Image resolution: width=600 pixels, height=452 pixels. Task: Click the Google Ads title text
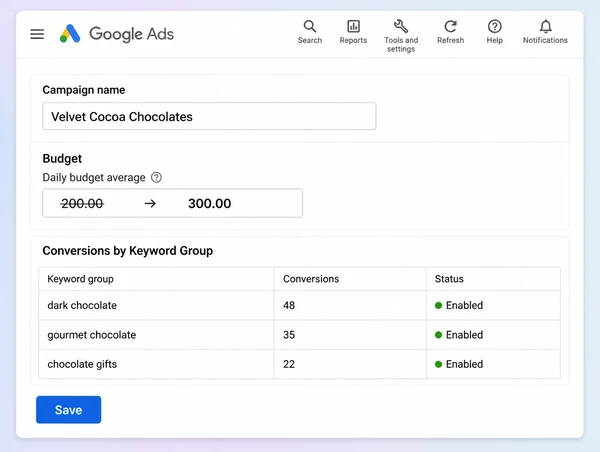[131, 34]
